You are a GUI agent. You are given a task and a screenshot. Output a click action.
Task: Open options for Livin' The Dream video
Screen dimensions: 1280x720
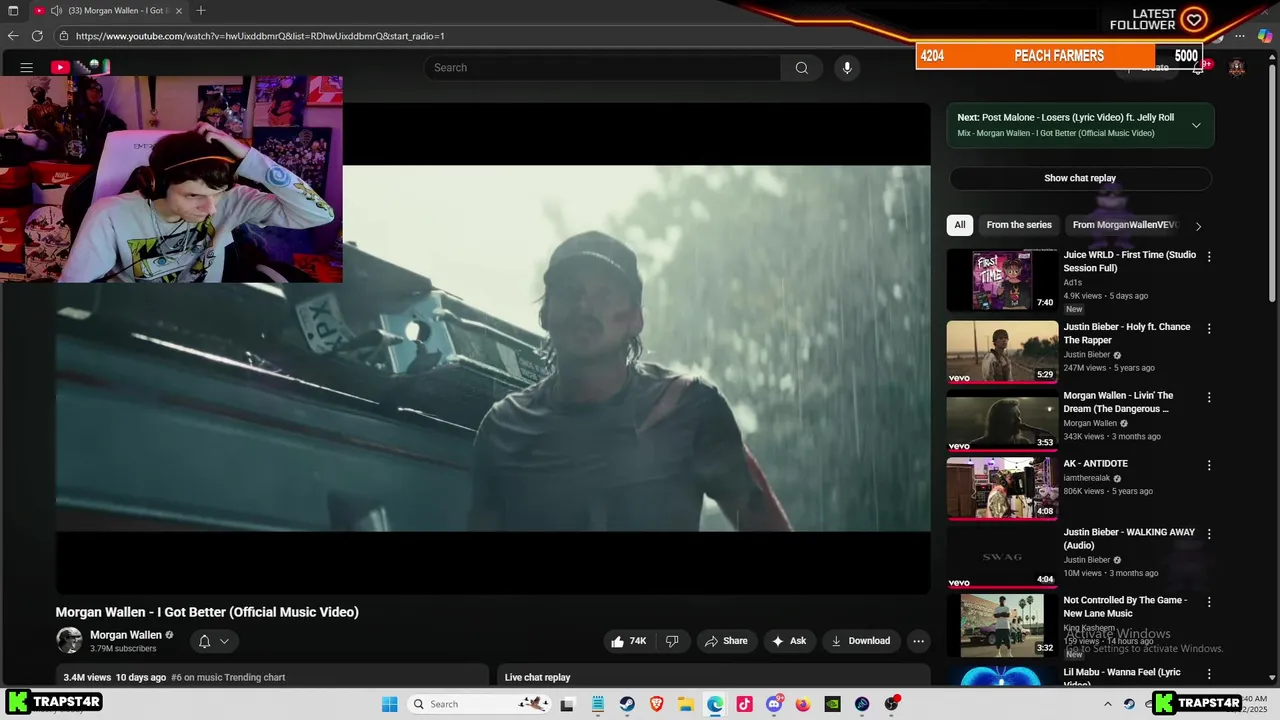point(1209,397)
